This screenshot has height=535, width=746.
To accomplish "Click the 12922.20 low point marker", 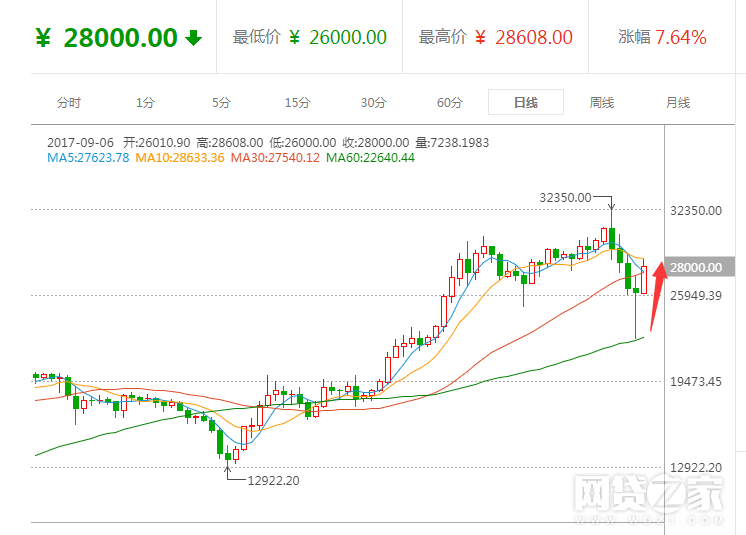I will tap(273, 480).
